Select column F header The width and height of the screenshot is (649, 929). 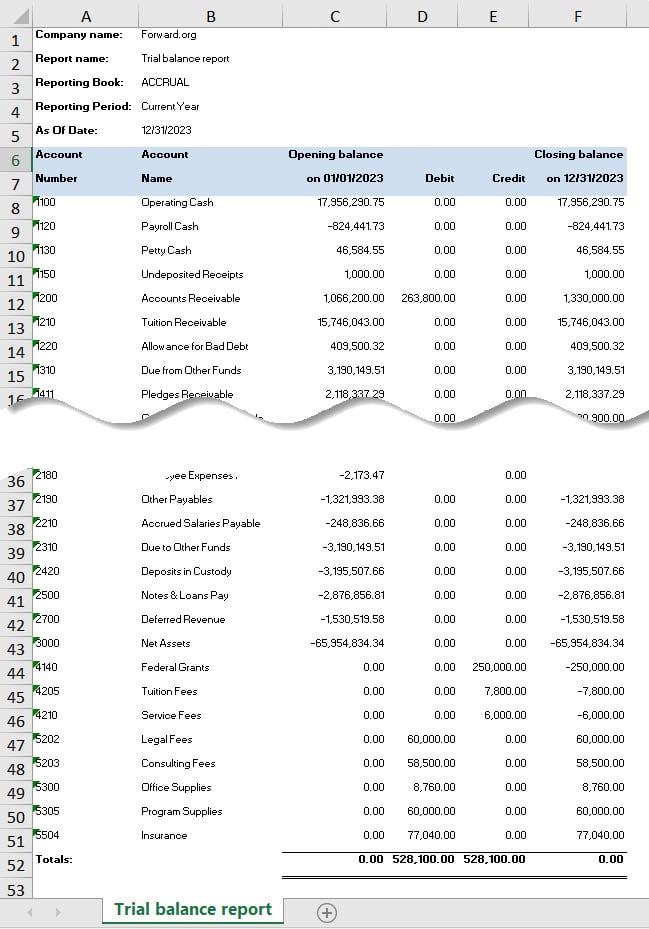(x=578, y=15)
